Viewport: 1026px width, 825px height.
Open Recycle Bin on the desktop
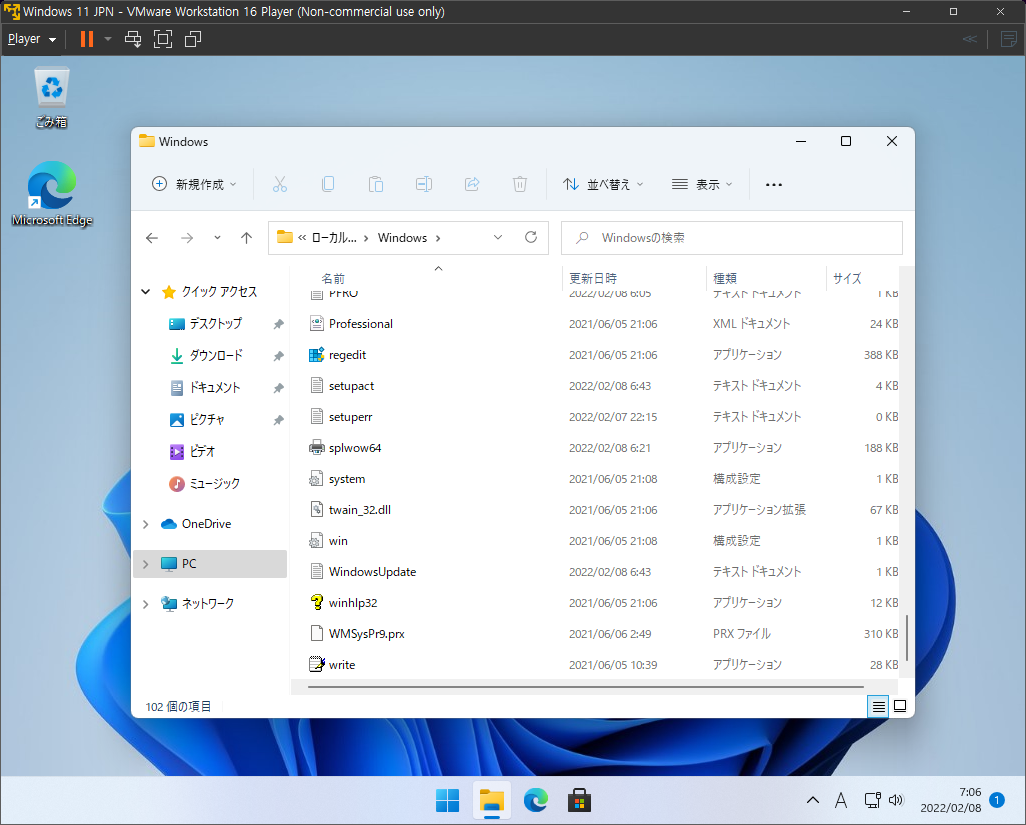(x=52, y=97)
